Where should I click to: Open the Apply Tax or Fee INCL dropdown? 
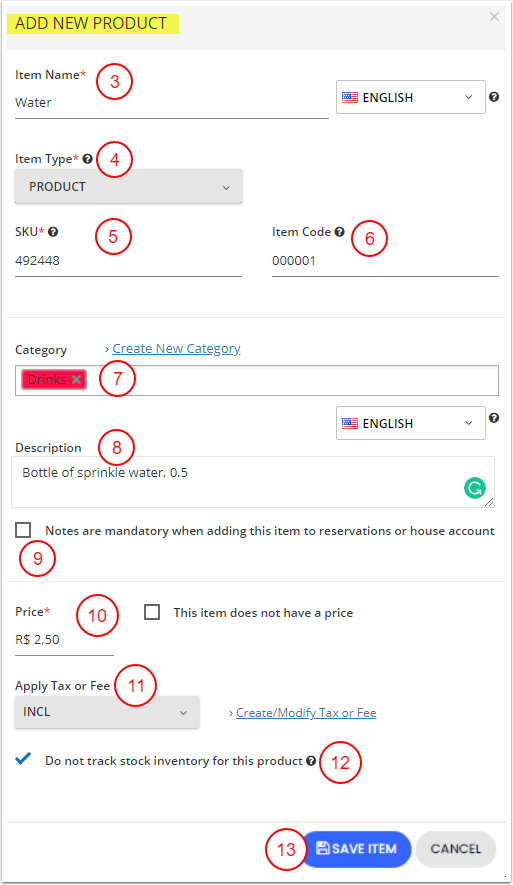(107, 712)
